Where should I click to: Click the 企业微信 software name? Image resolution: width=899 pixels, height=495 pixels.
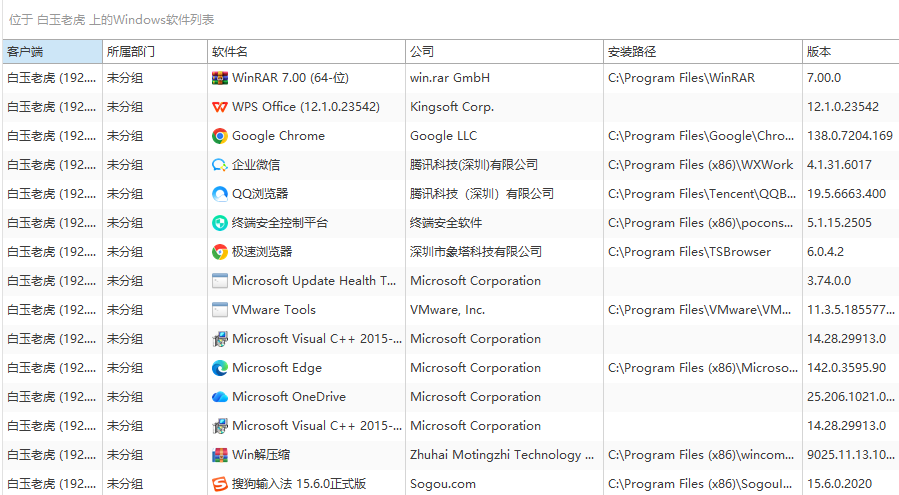tap(256, 165)
